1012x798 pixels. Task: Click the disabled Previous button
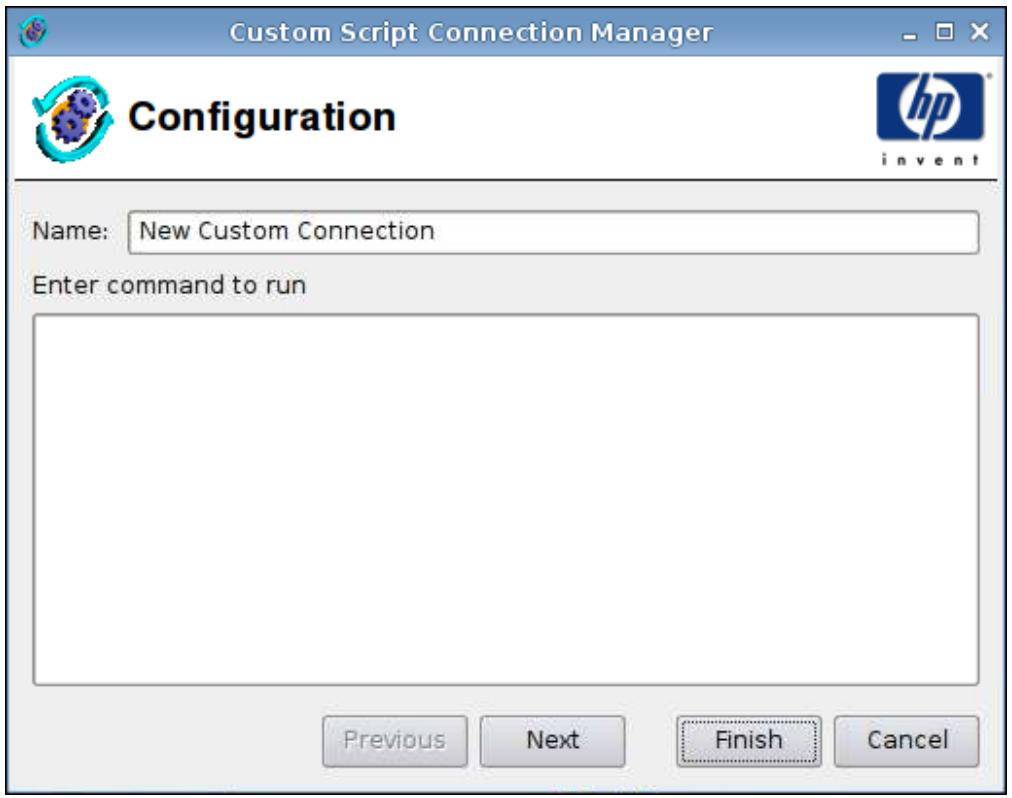(x=395, y=741)
